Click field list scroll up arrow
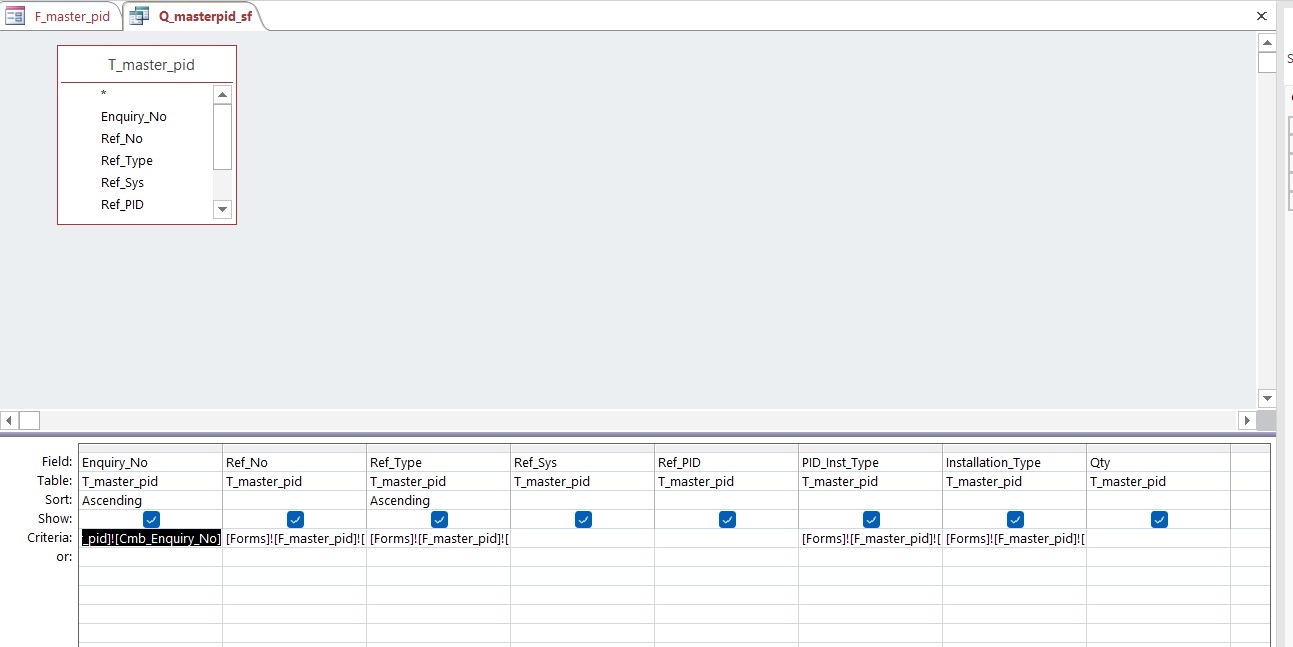The height and width of the screenshot is (647, 1293). (223, 94)
